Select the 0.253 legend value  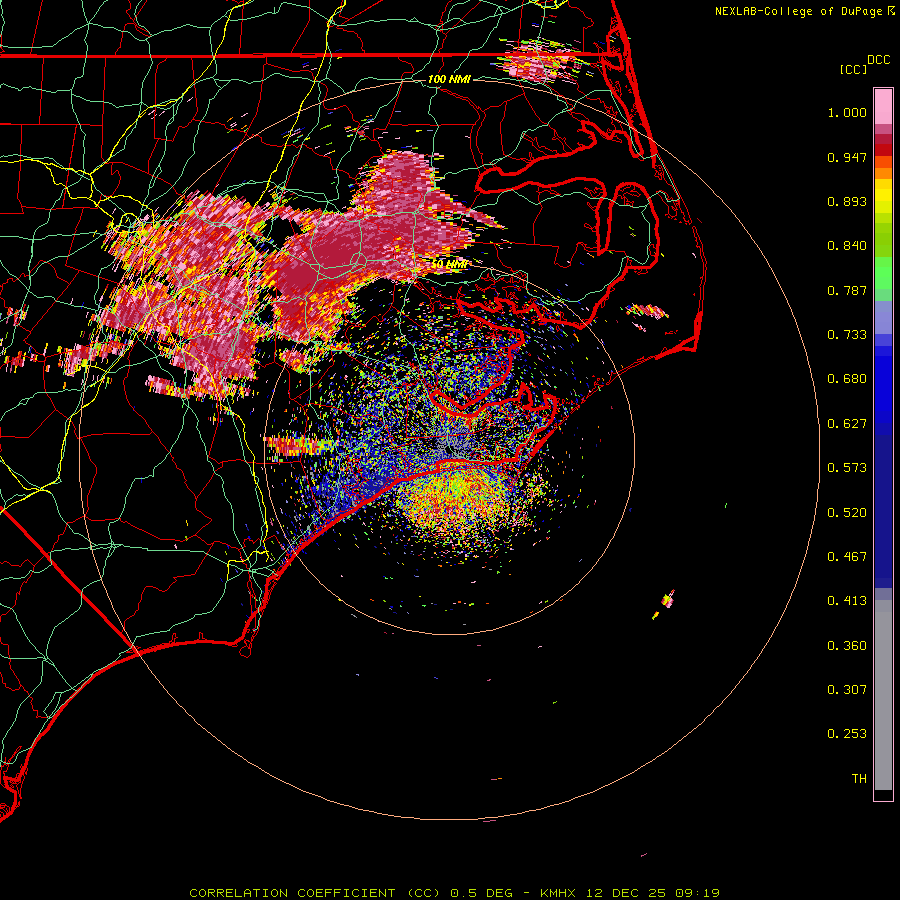coord(847,734)
